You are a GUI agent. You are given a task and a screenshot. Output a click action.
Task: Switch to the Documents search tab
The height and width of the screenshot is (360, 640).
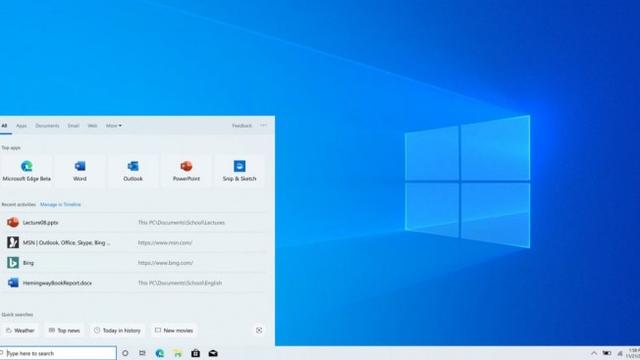[x=47, y=126]
